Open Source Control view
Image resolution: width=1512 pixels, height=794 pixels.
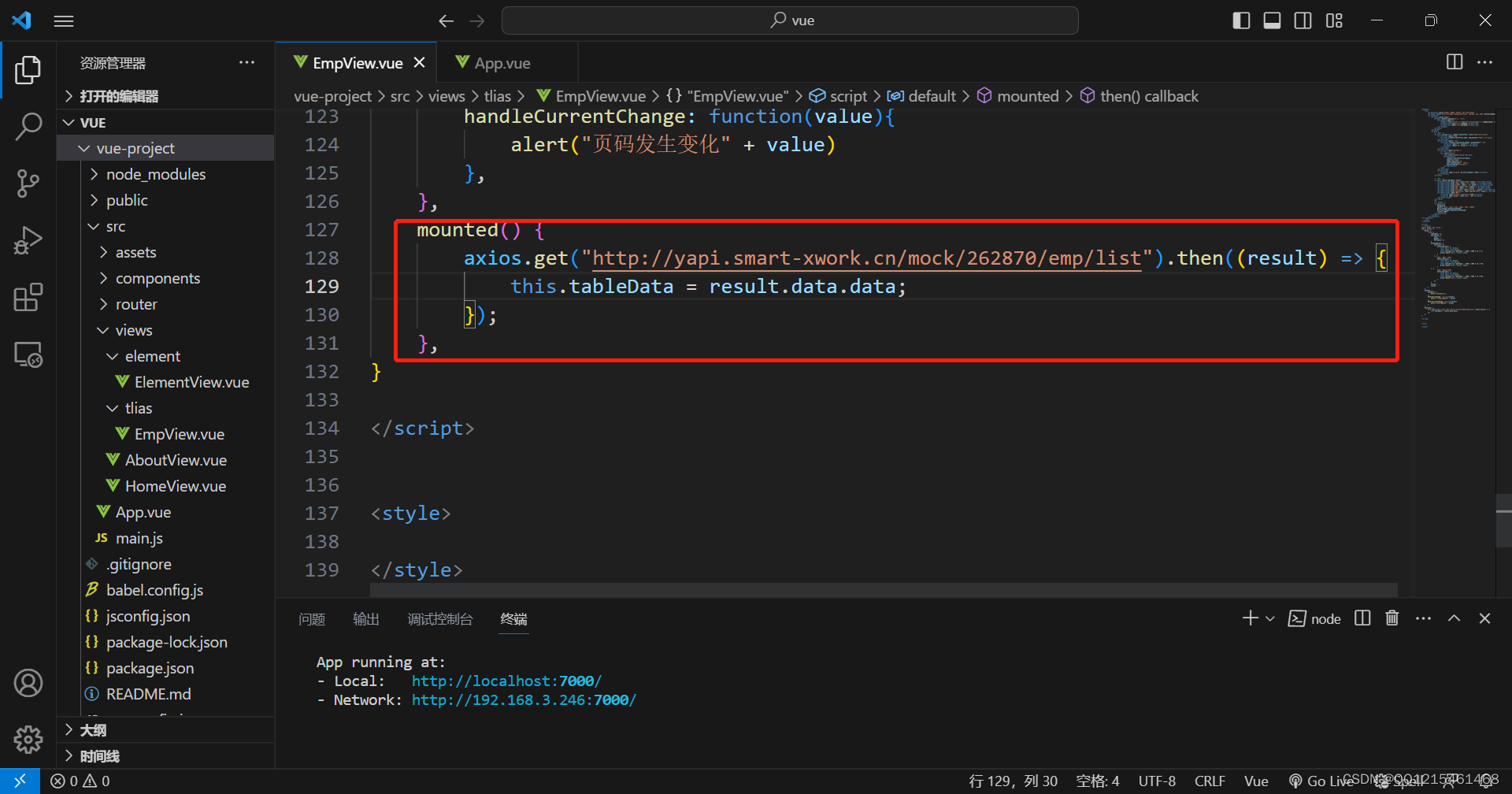pos(28,184)
